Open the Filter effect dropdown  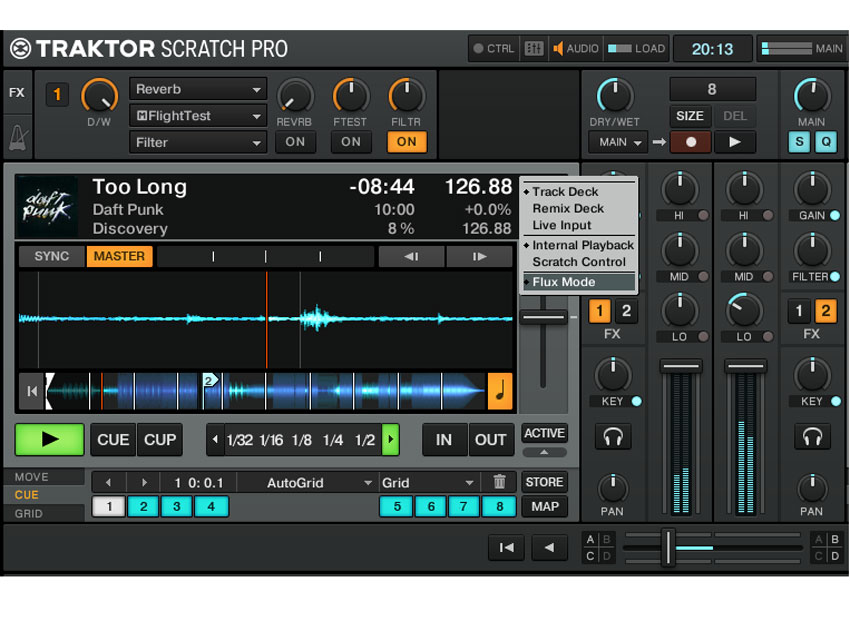pos(198,143)
